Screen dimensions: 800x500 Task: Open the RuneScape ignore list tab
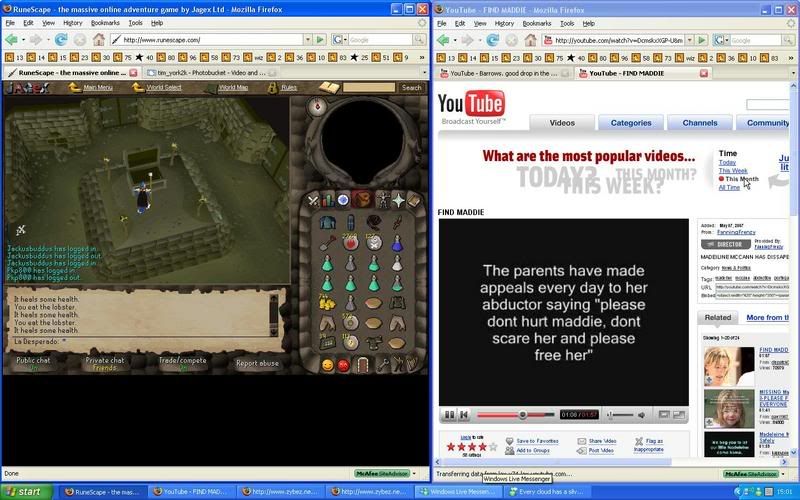(344, 365)
